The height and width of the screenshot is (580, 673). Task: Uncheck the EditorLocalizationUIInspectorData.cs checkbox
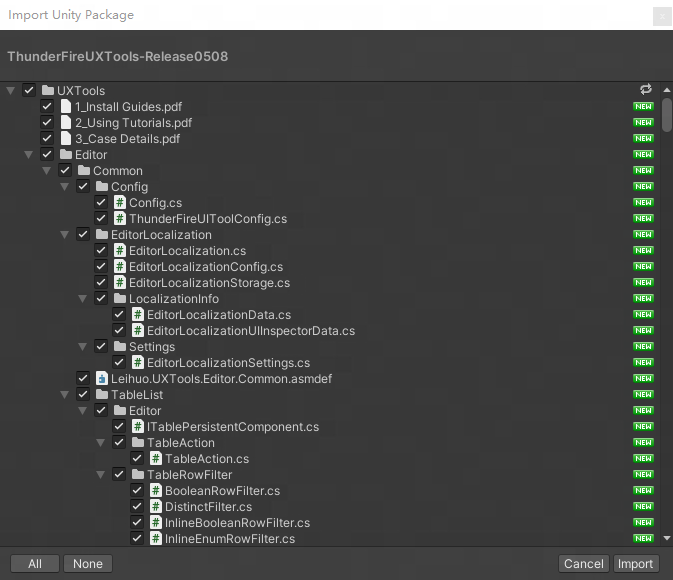(119, 331)
